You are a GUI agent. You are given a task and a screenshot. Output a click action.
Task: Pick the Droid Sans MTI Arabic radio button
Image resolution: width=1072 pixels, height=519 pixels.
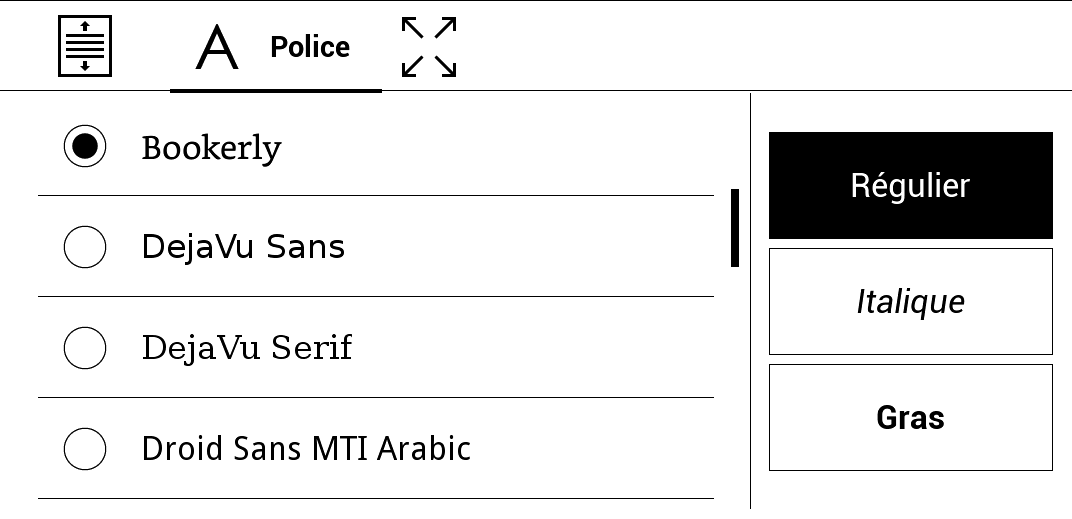85,448
